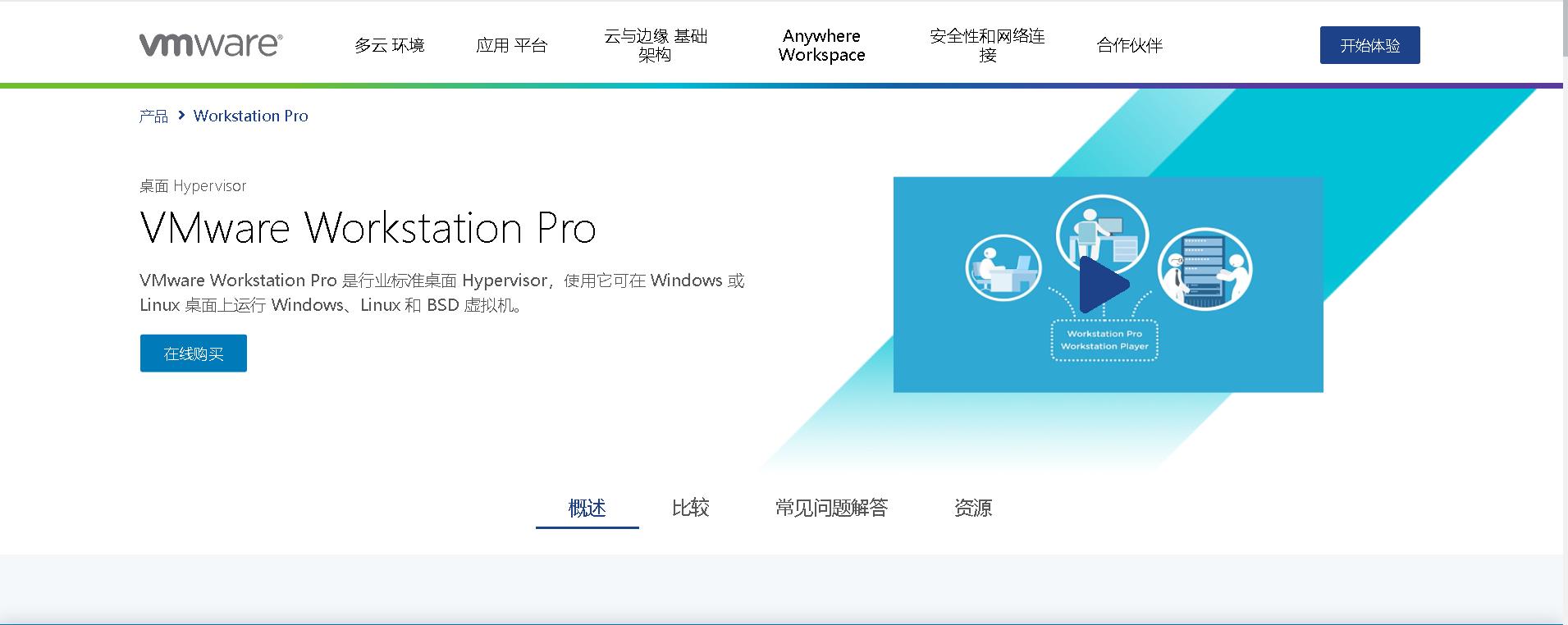1568x625 pixels.
Task: Open the 安全性和网络连接 menu
Action: 987,45
